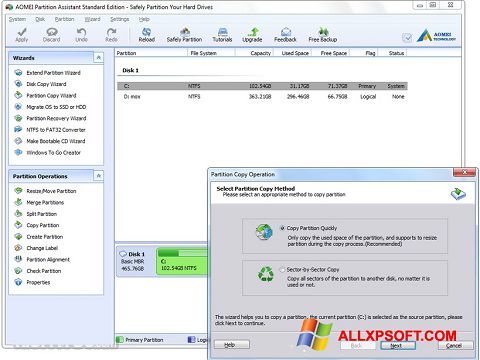Click the Free Backup toolbar icon
The width and height of the screenshot is (480, 360).
(323, 35)
